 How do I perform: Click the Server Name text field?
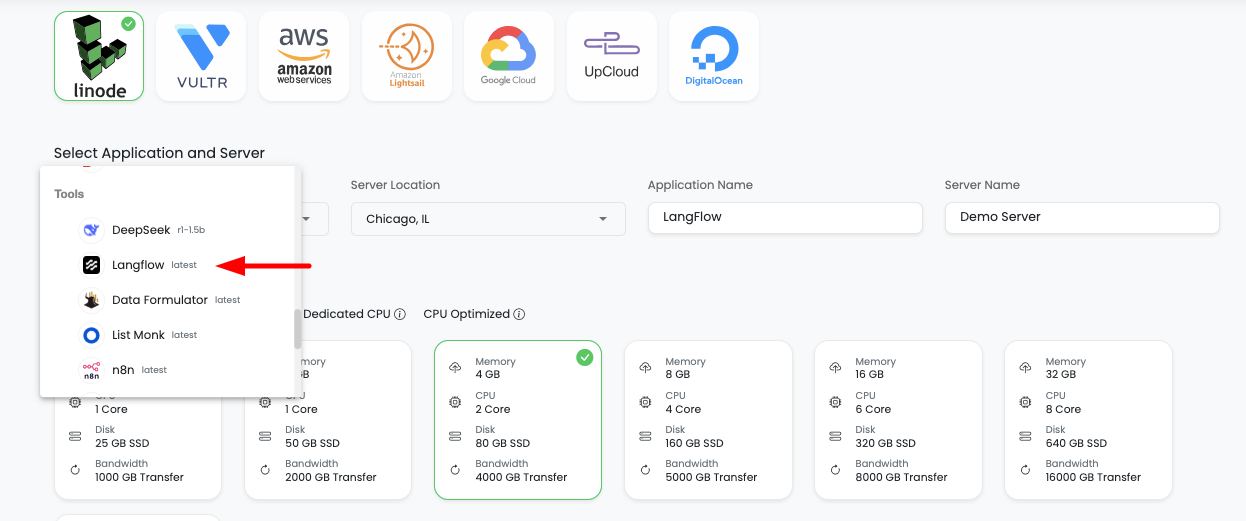[x=1081, y=218]
